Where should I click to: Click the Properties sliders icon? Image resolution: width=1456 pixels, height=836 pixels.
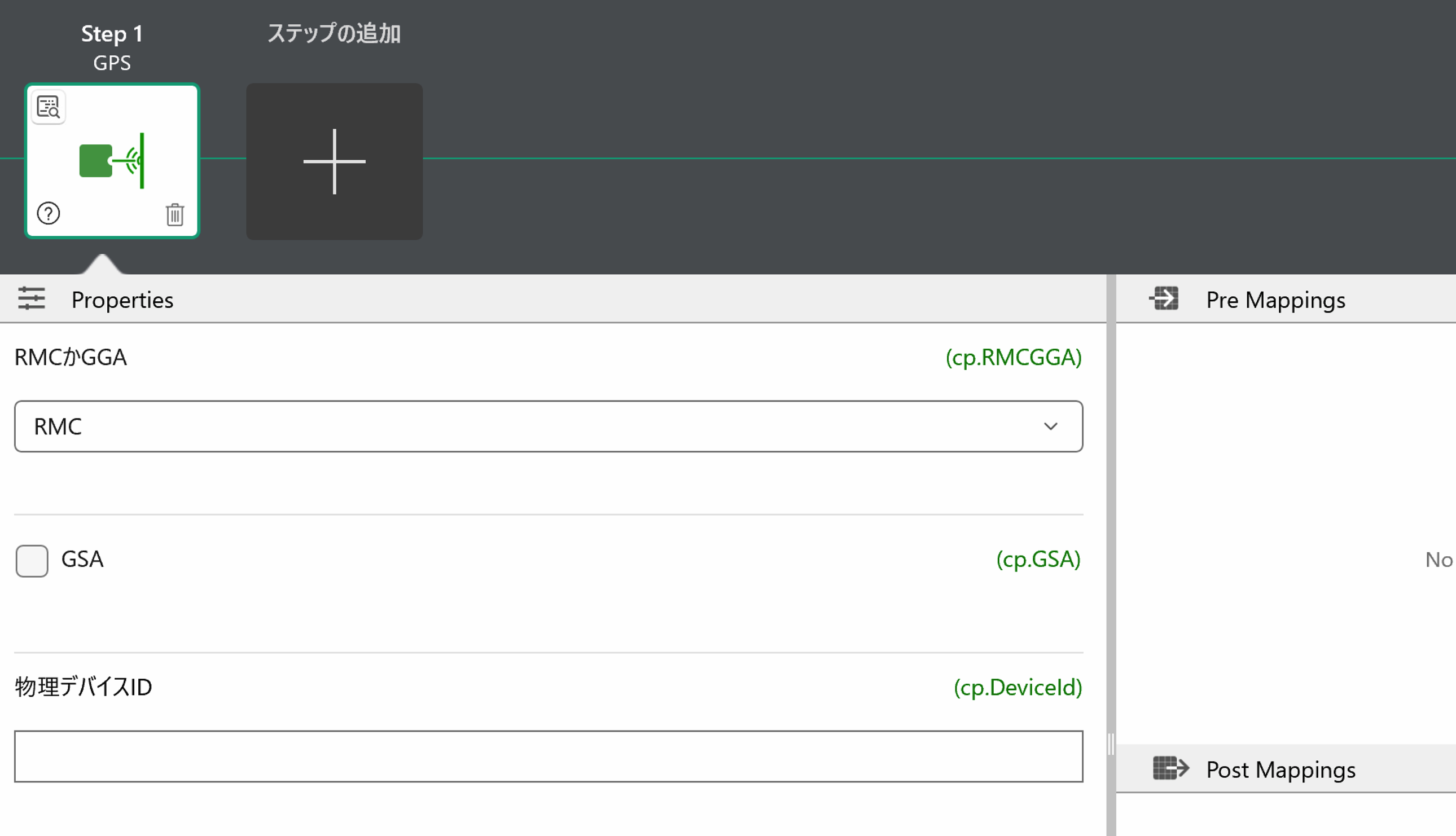click(x=31, y=298)
